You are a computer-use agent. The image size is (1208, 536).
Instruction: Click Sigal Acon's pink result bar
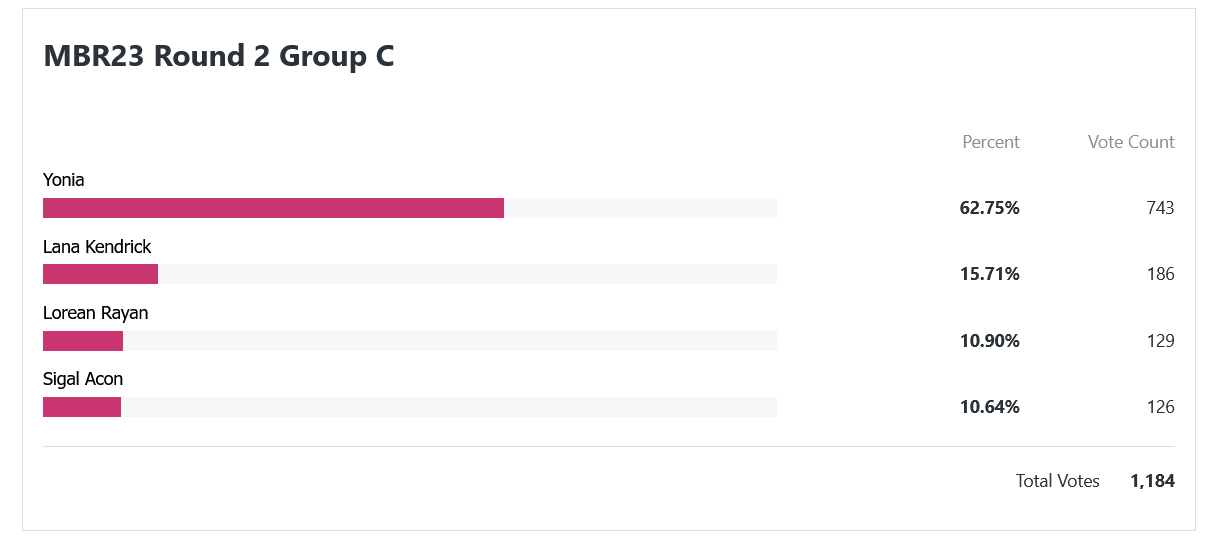[82, 407]
